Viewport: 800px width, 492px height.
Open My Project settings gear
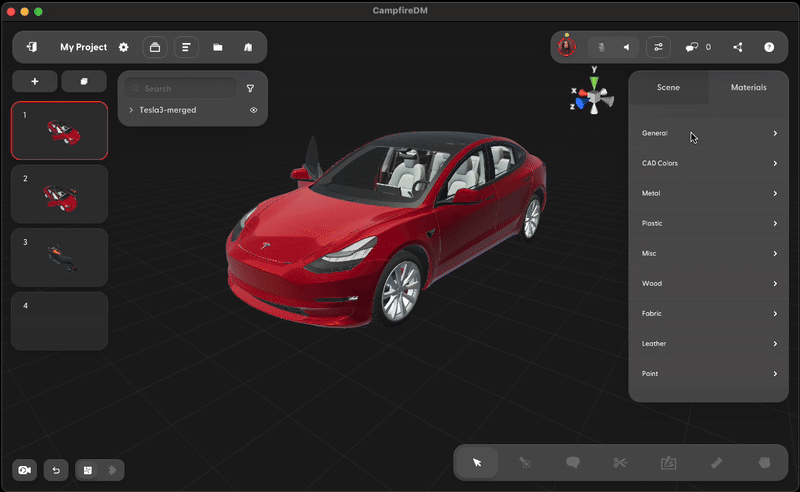click(x=123, y=47)
